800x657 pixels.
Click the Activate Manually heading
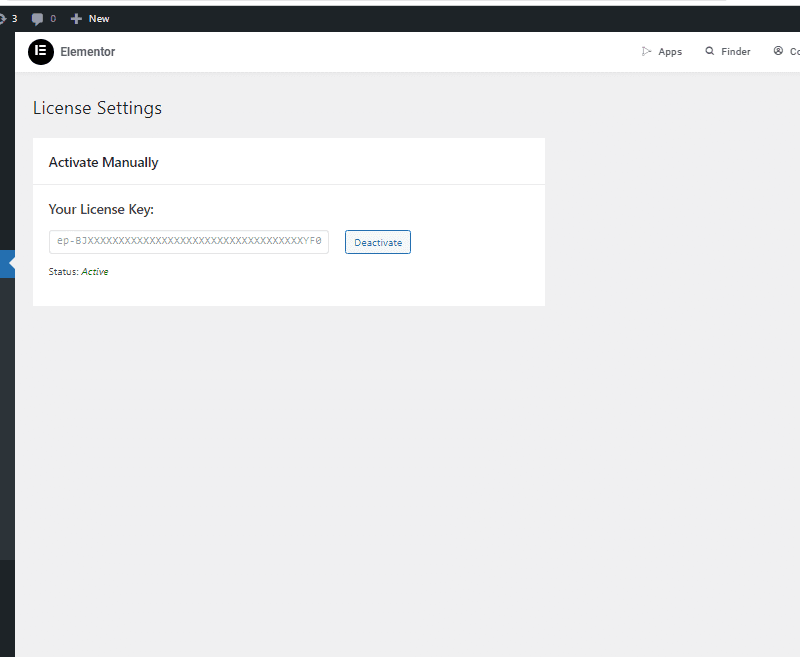104,162
